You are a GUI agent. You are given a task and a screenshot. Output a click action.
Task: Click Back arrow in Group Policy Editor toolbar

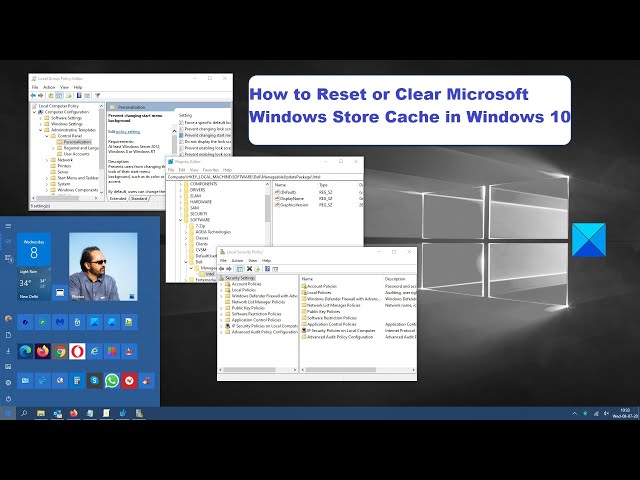tap(33, 96)
